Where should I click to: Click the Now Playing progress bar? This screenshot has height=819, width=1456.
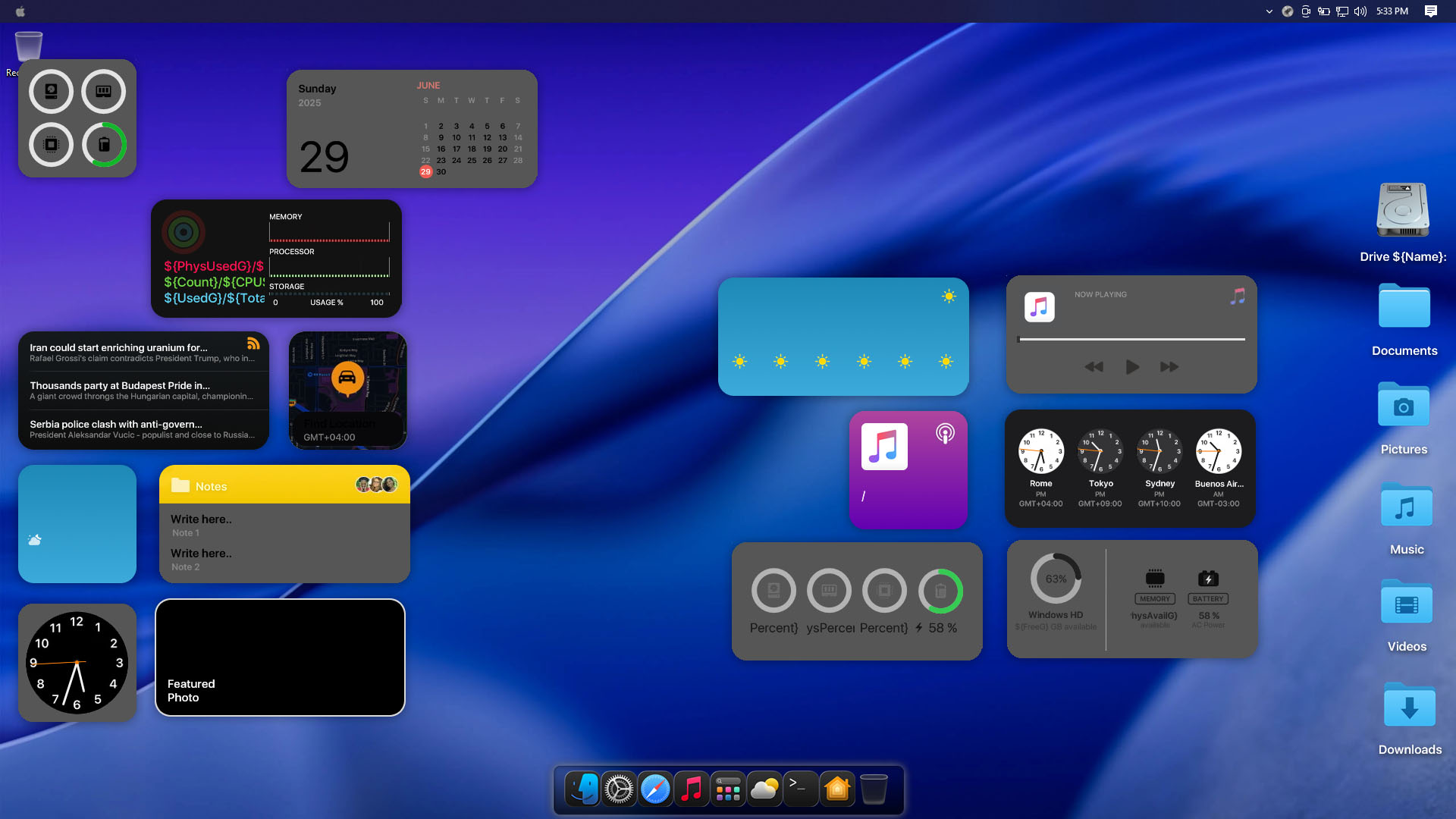(x=1131, y=339)
